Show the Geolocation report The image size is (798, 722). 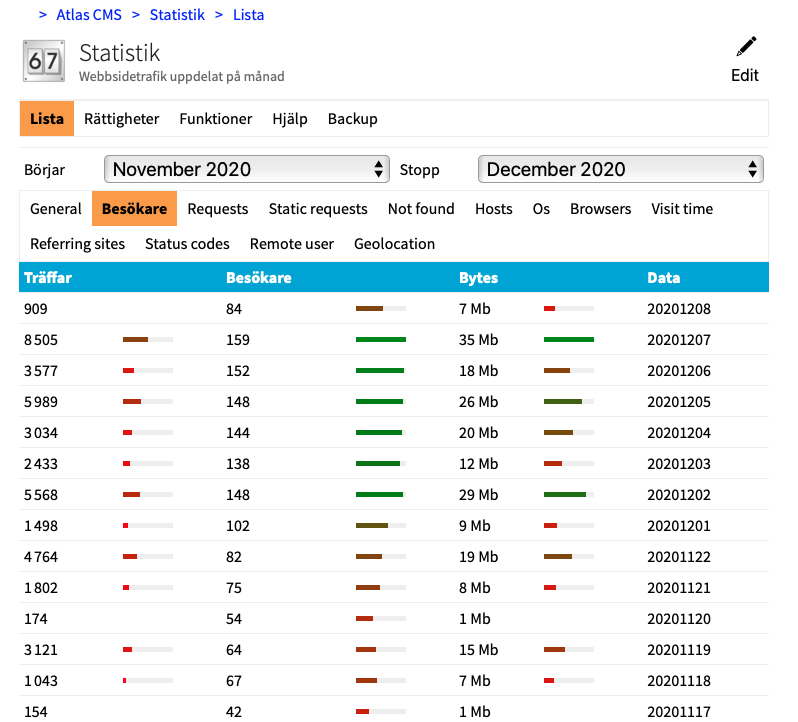394,244
